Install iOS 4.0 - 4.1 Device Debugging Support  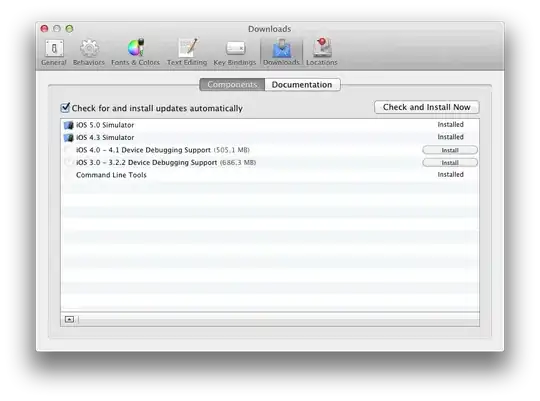[450, 150]
